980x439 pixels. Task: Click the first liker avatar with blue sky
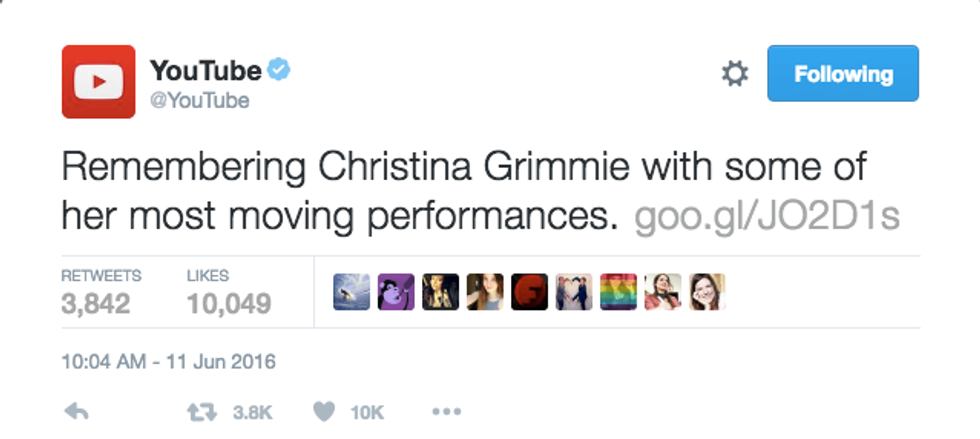[x=351, y=291]
